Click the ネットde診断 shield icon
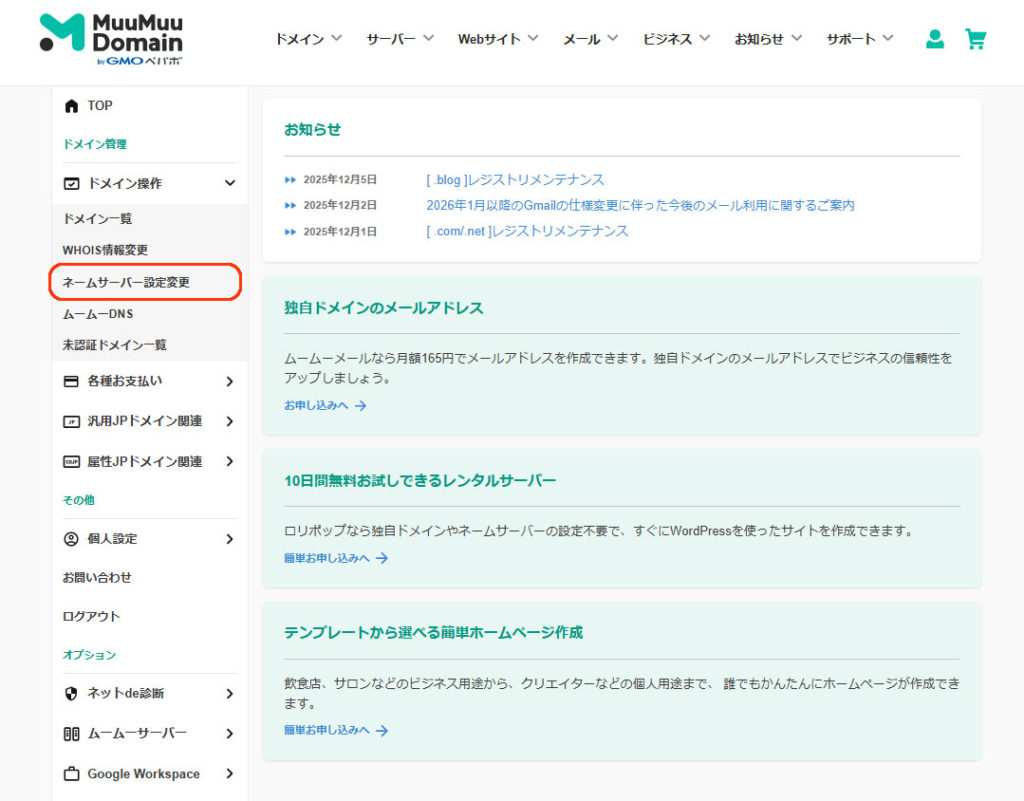1024x801 pixels. pos(71,694)
